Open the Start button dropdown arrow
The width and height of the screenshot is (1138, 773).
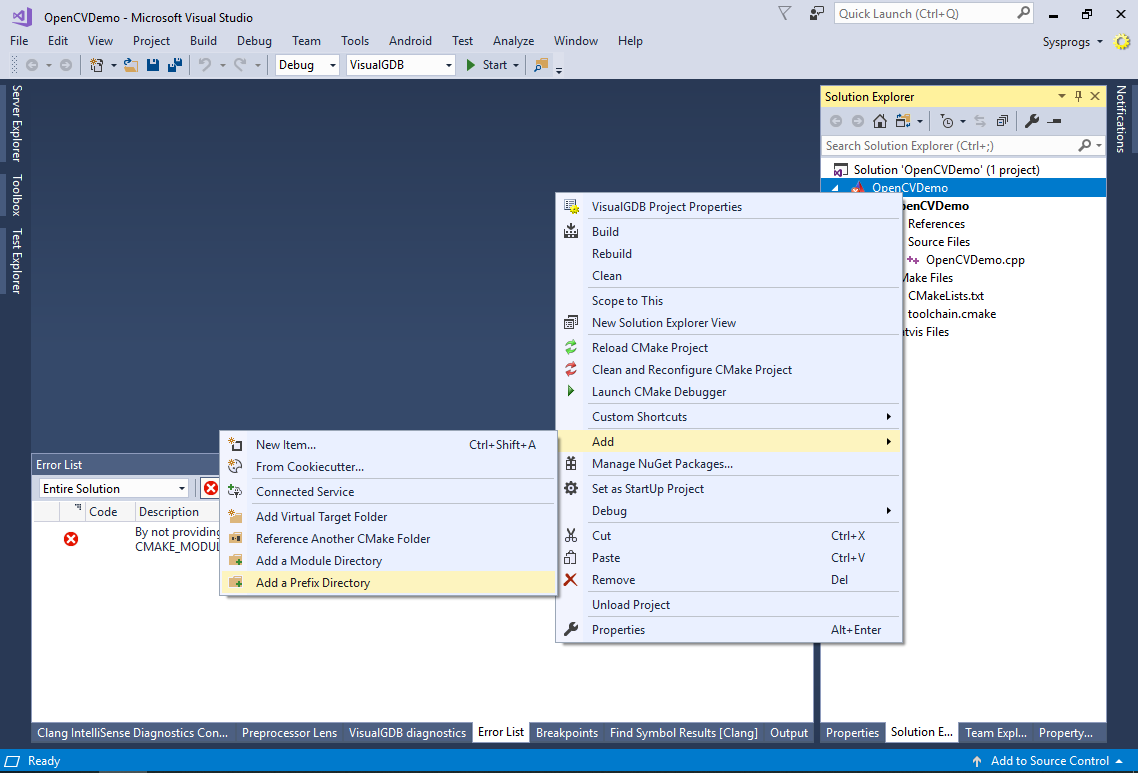[x=516, y=65]
